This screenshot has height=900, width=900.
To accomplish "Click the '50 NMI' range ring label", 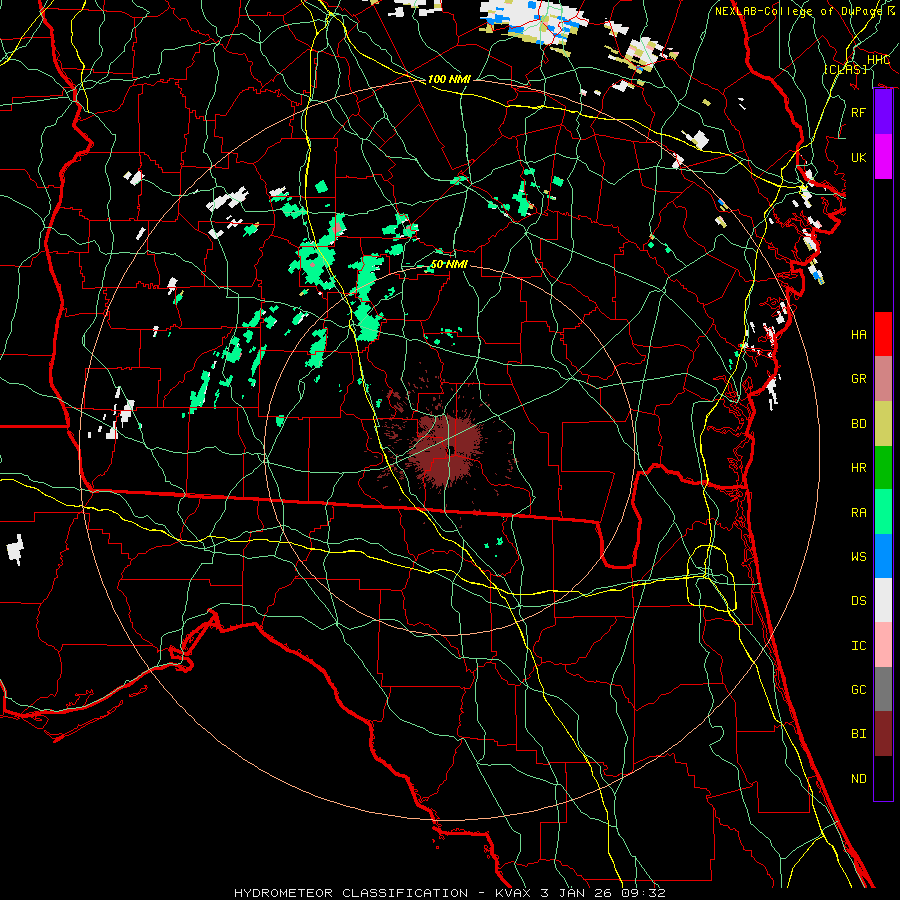I will click(449, 264).
